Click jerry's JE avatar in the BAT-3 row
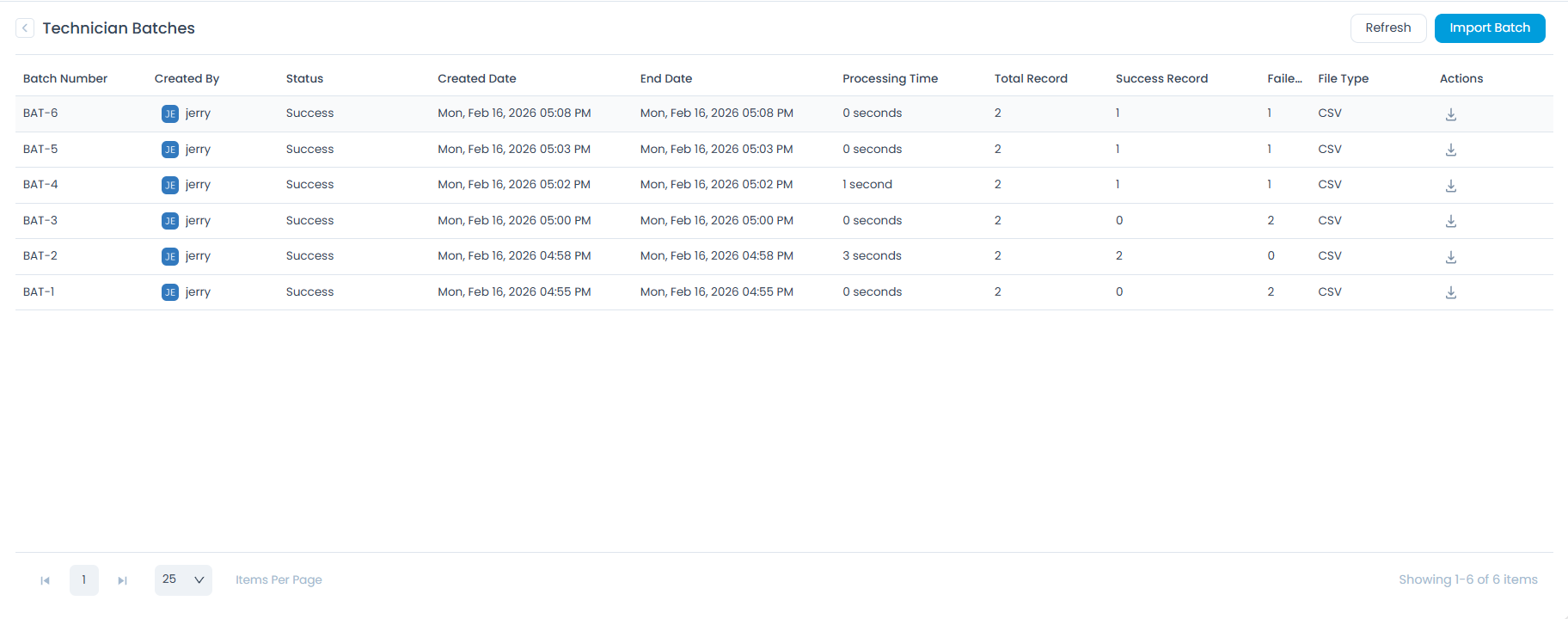1568x619 pixels. 170,221
